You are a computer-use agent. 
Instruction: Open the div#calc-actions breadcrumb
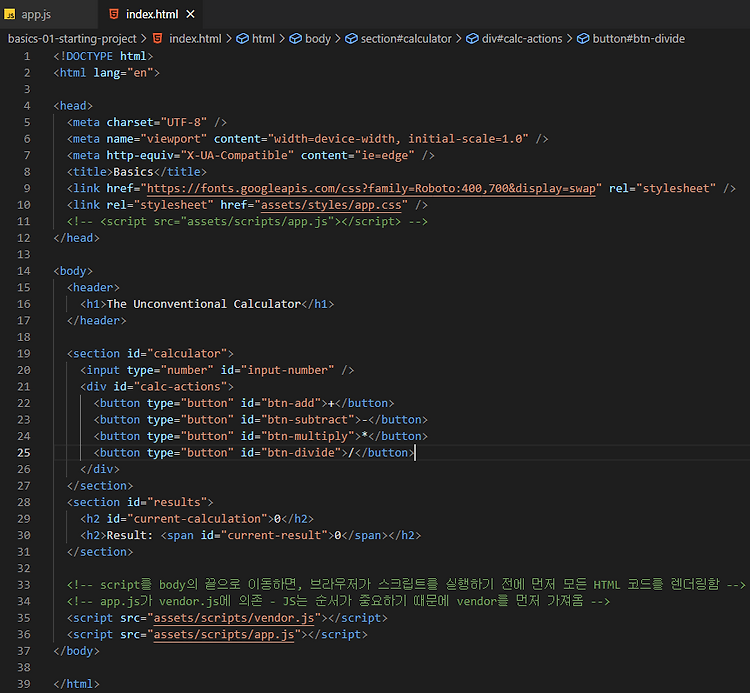click(522, 39)
